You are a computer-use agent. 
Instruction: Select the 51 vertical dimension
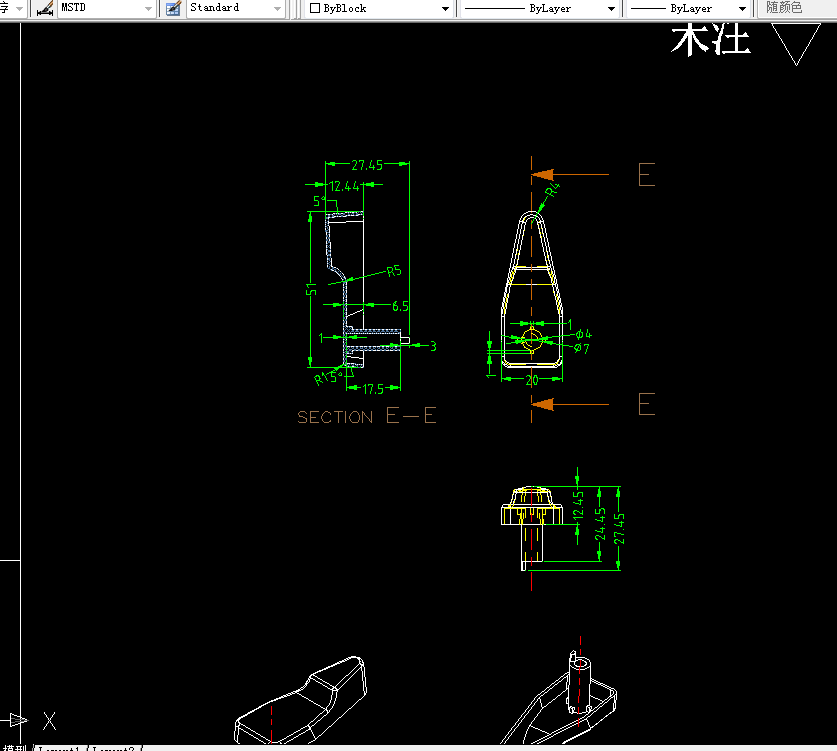click(311, 289)
